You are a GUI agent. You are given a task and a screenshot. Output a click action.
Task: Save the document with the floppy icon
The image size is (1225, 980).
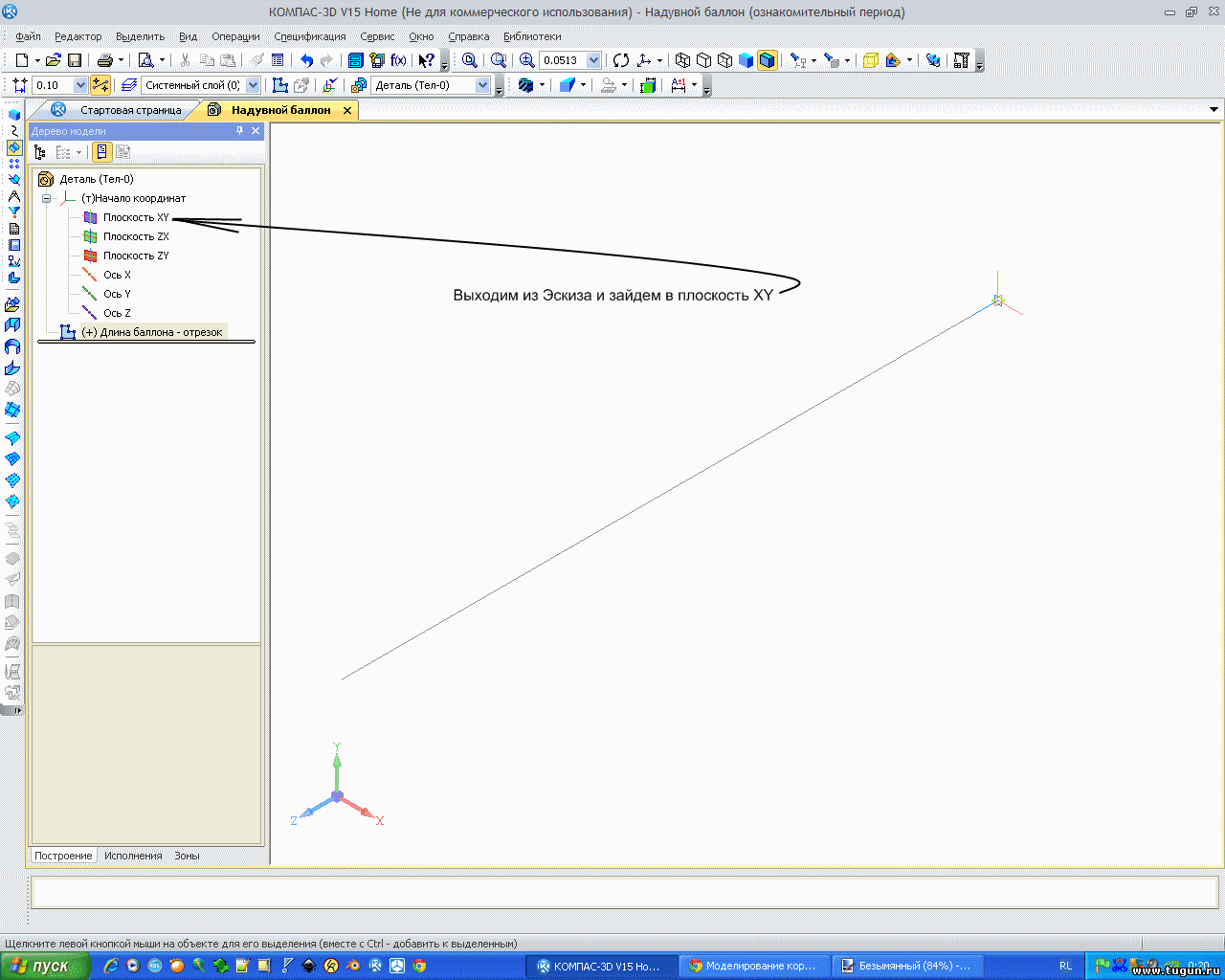(x=75, y=60)
